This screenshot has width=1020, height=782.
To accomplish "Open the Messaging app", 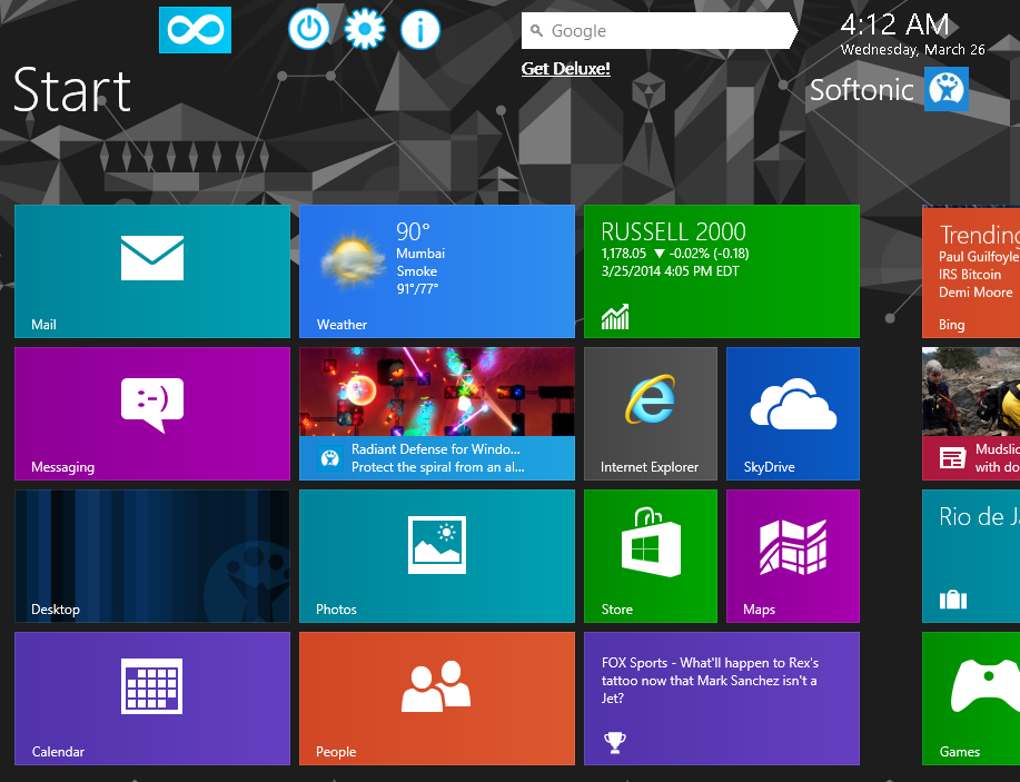I will click(x=151, y=413).
